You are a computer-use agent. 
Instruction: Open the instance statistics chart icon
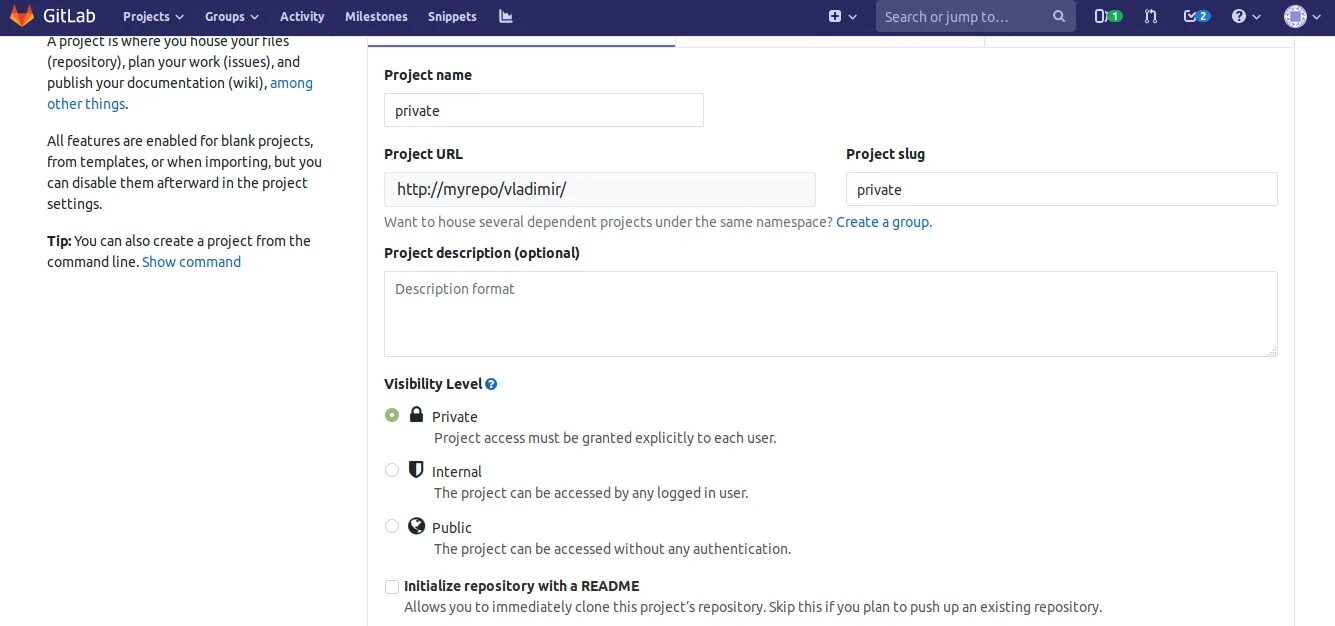click(506, 16)
